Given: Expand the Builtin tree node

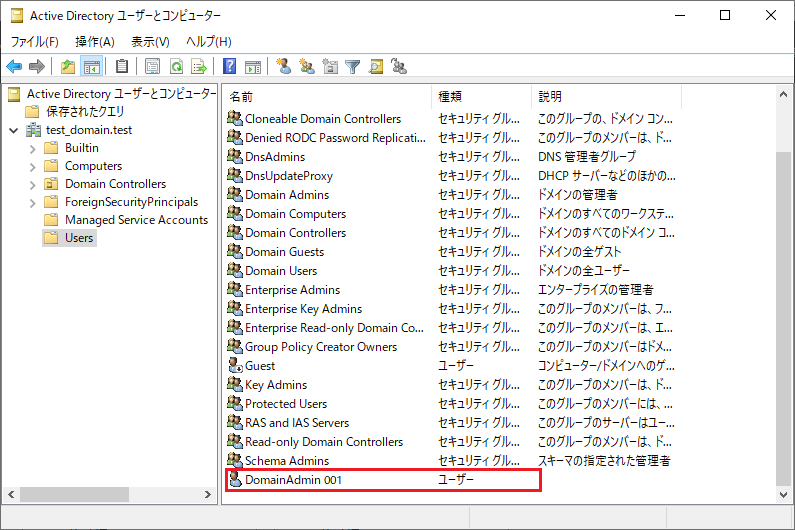Looking at the screenshot, I should pos(32,149).
